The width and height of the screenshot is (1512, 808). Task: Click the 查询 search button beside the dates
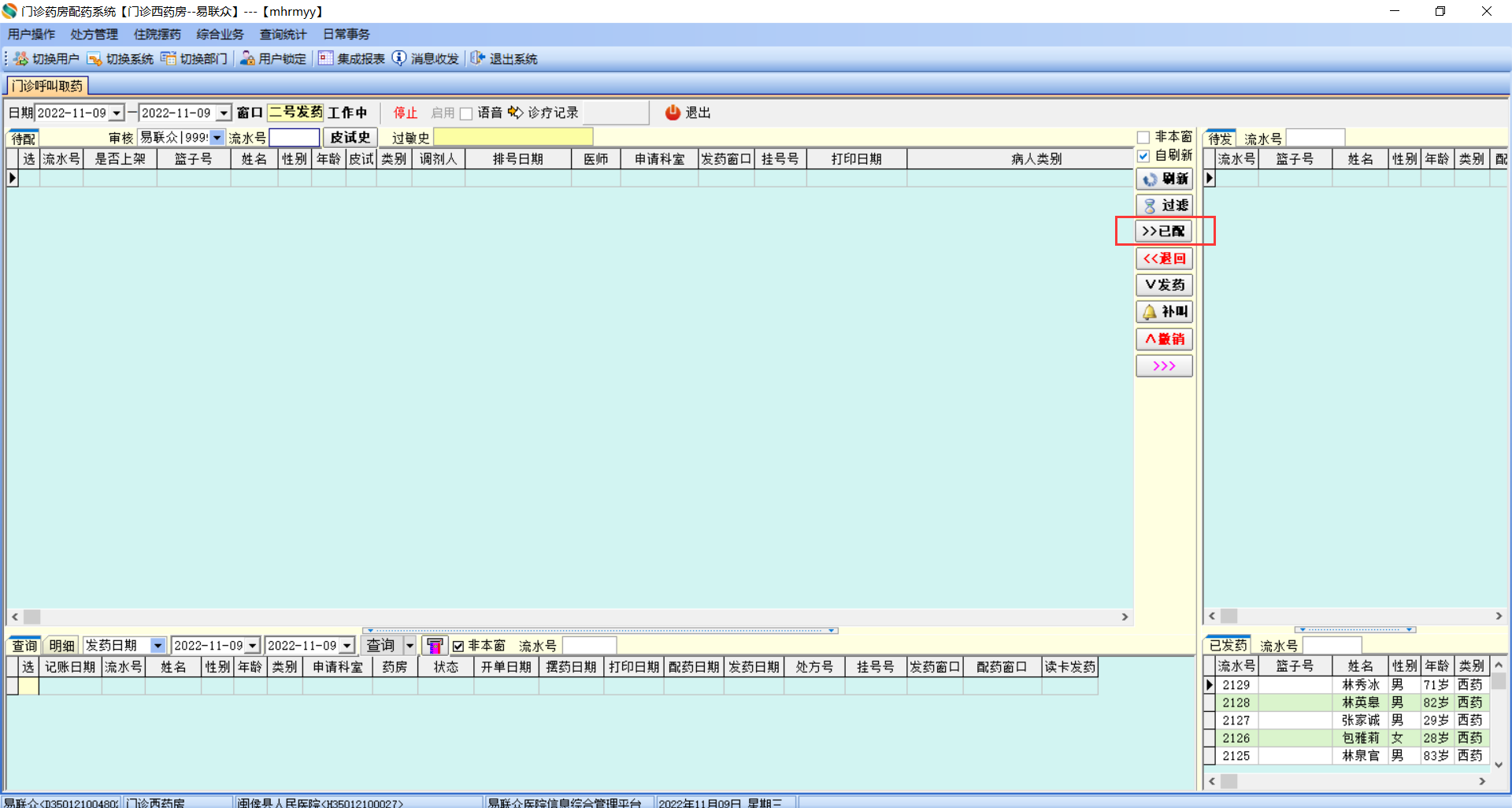click(381, 646)
